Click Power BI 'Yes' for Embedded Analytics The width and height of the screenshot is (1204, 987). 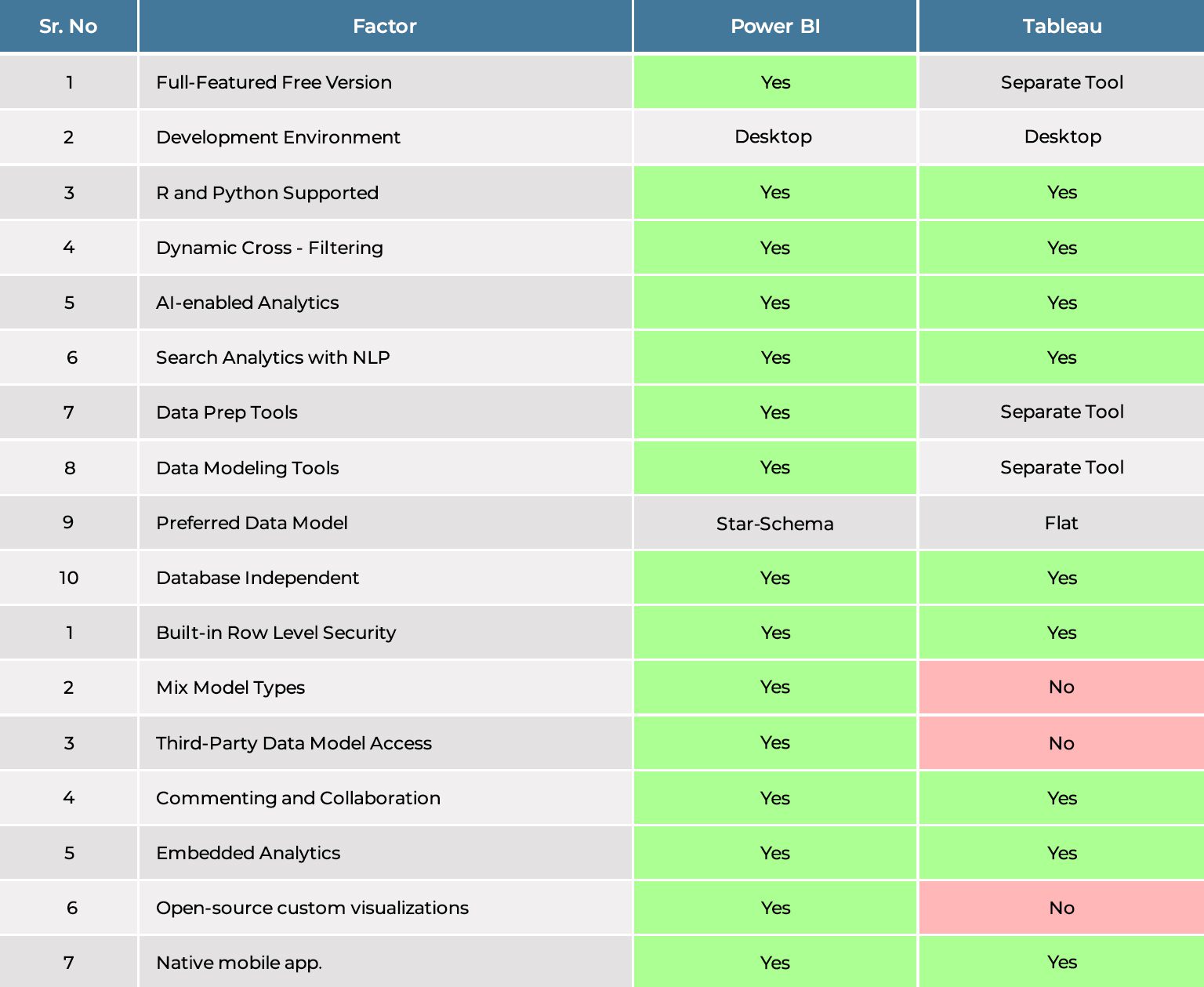(x=775, y=853)
